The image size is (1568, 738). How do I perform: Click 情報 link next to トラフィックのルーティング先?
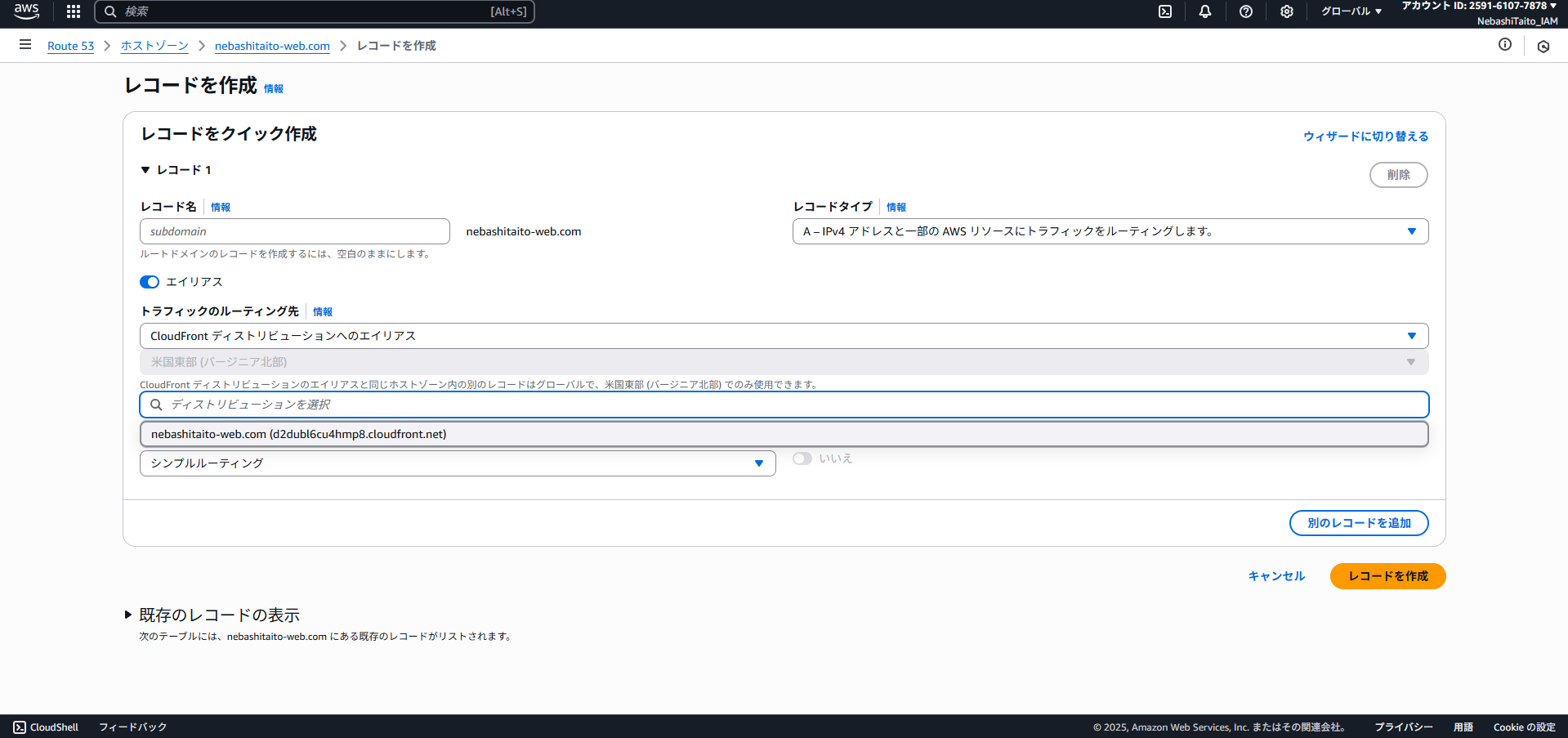(x=323, y=311)
